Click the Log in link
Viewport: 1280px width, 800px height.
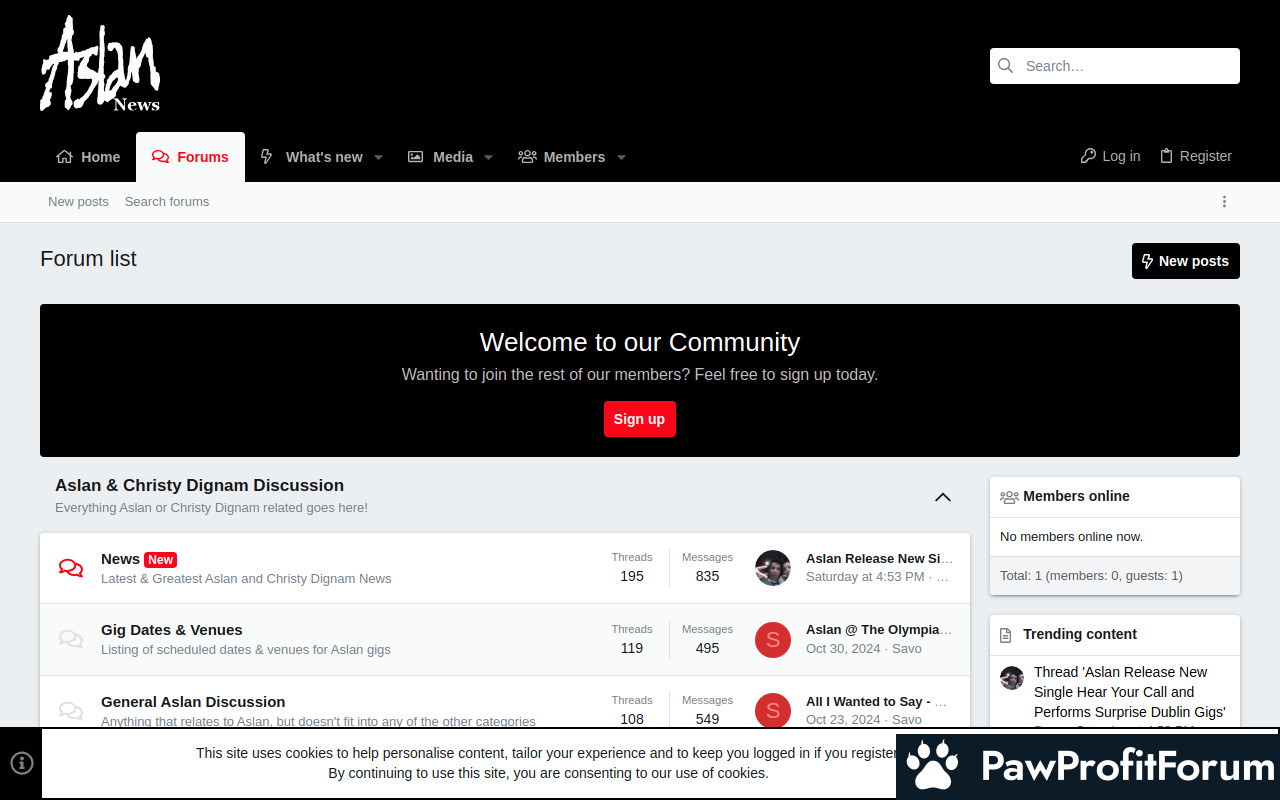pos(1110,156)
